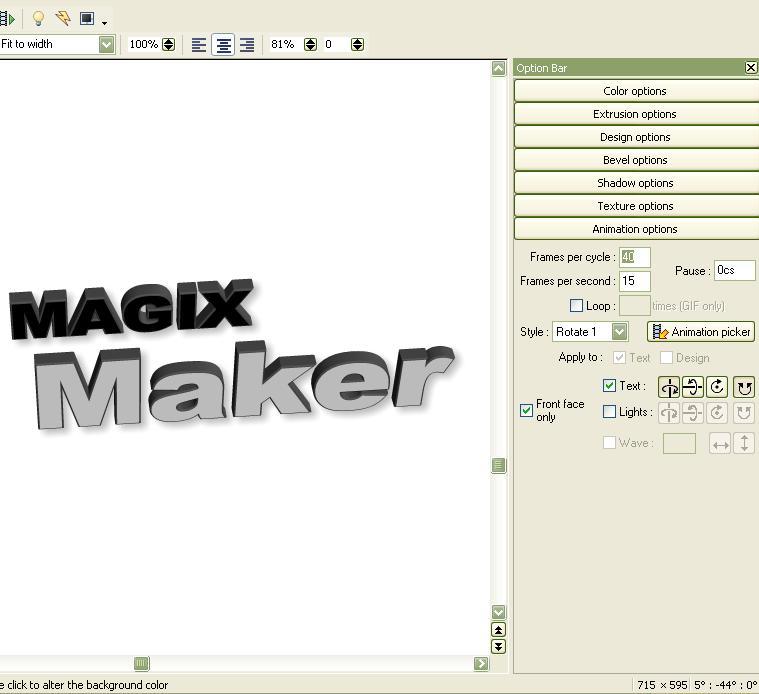759x694 pixels.
Task: Toggle Apply to Design checkbox
Action: 666,358
